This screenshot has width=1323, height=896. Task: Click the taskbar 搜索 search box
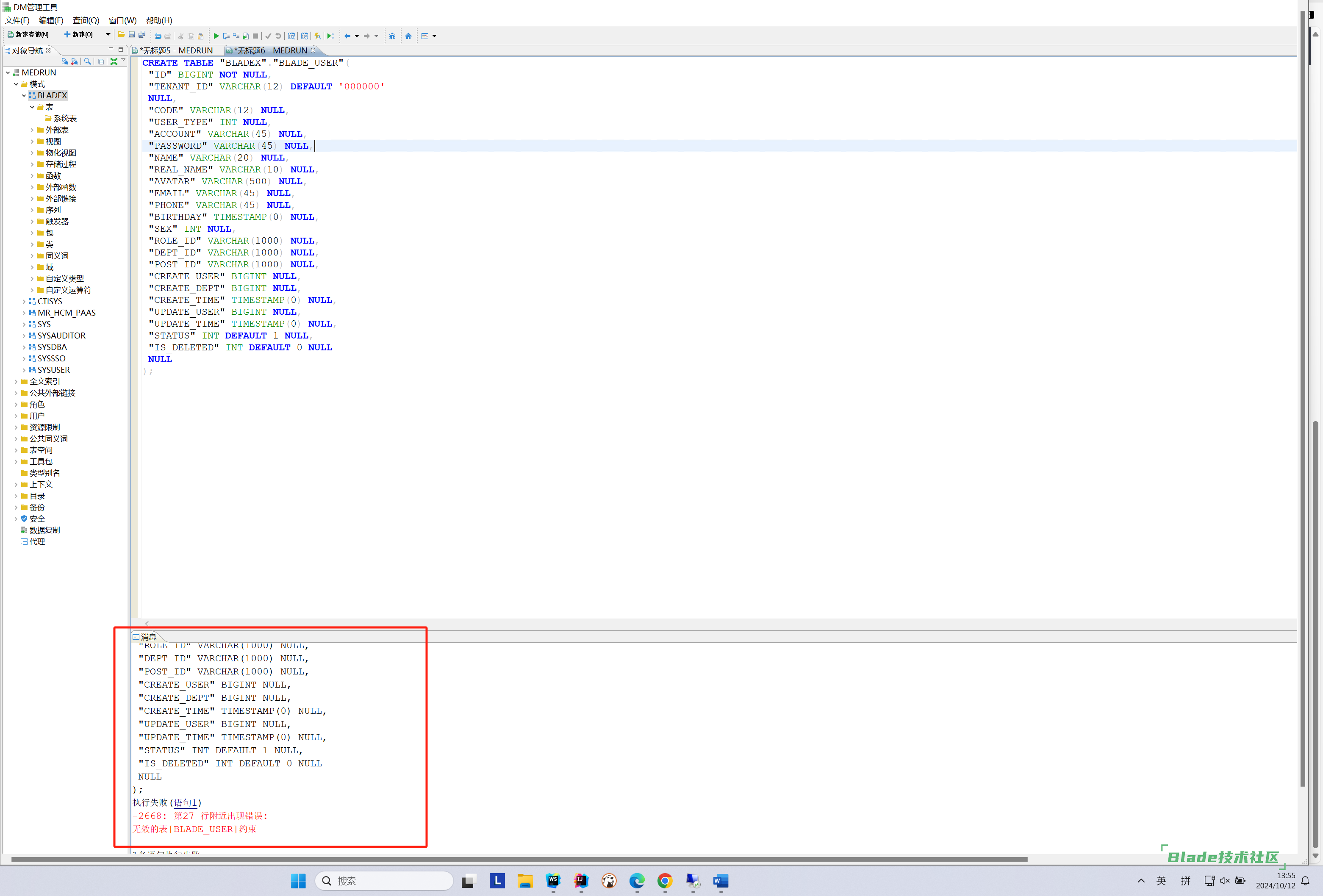[384, 881]
